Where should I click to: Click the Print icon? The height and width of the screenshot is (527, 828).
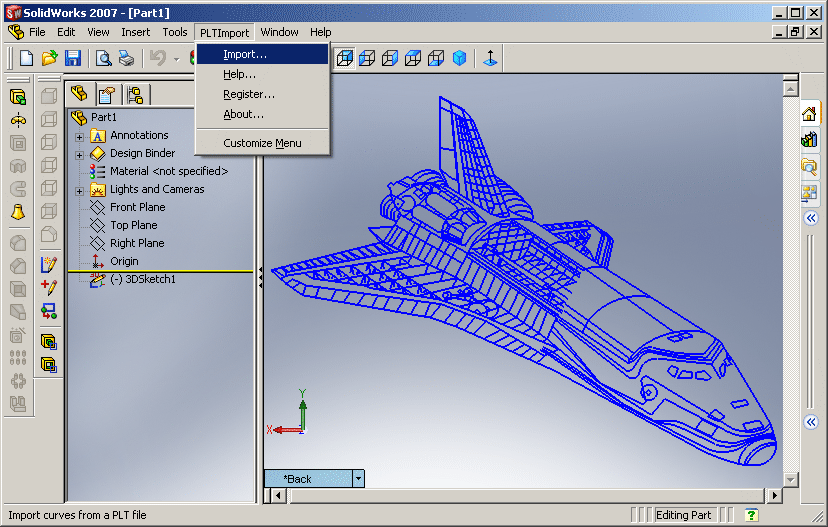tap(126, 59)
